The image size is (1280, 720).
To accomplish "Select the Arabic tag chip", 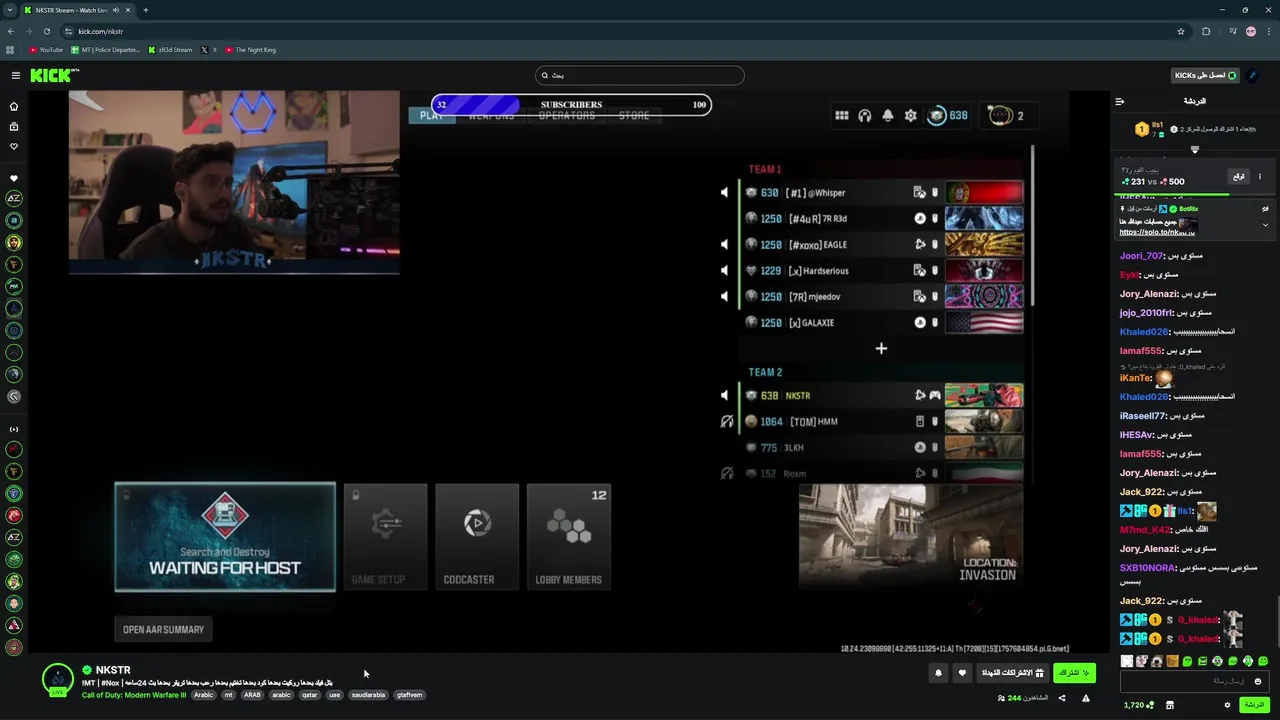I will [204, 695].
